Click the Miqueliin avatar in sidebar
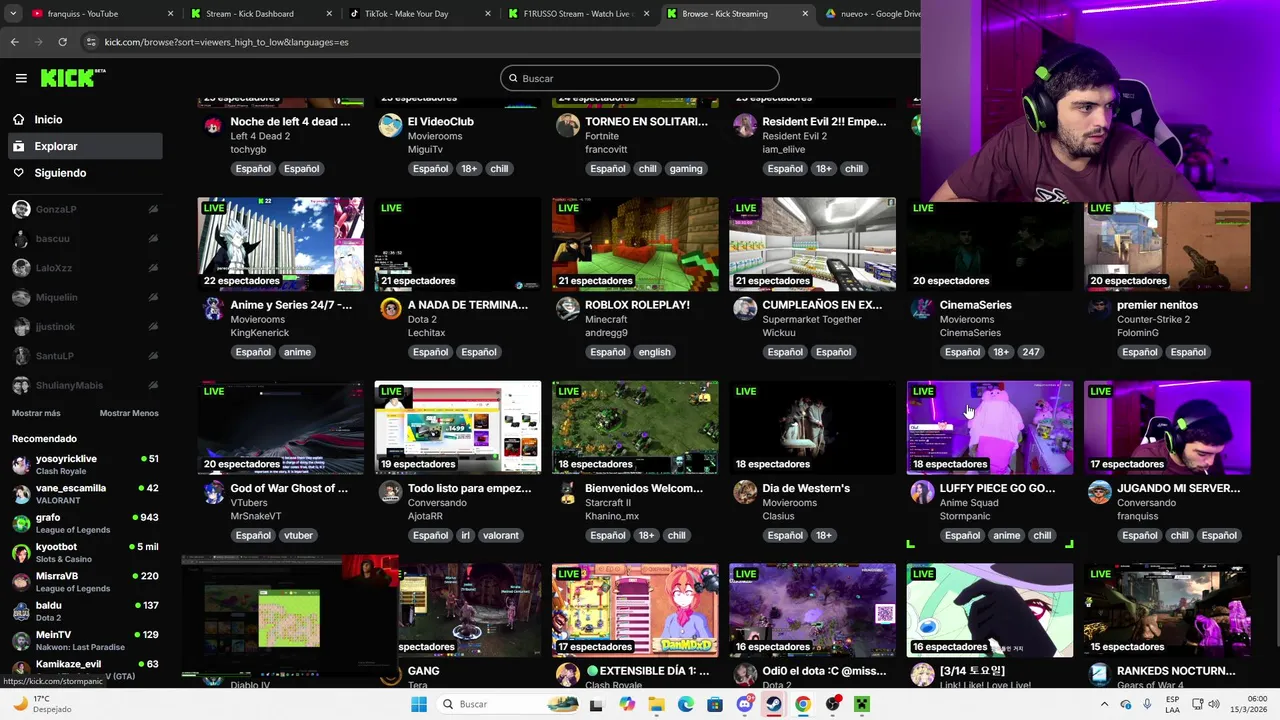The height and width of the screenshot is (720, 1280). (x=21, y=297)
